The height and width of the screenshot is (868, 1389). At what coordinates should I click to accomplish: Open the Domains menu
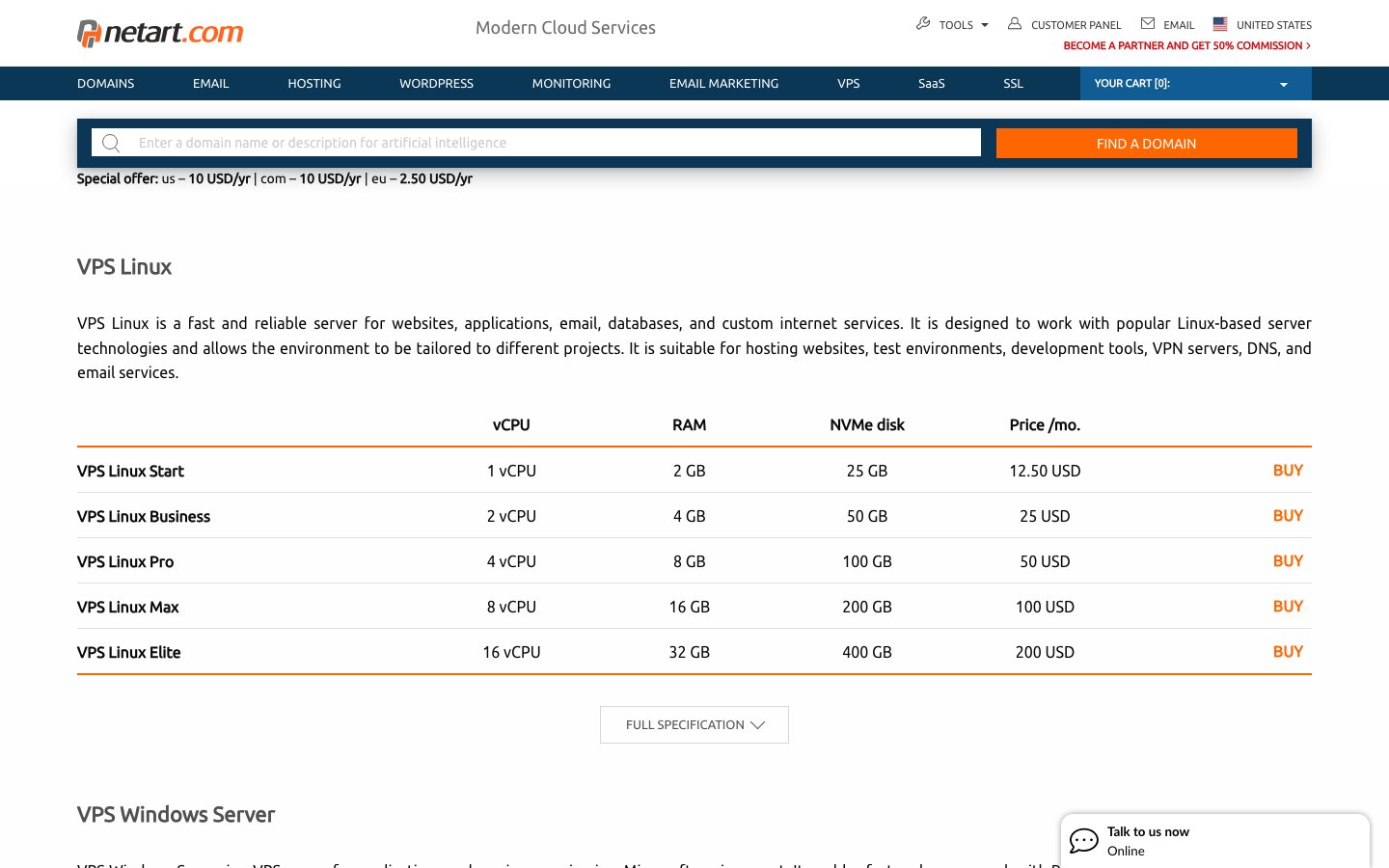tap(106, 84)
